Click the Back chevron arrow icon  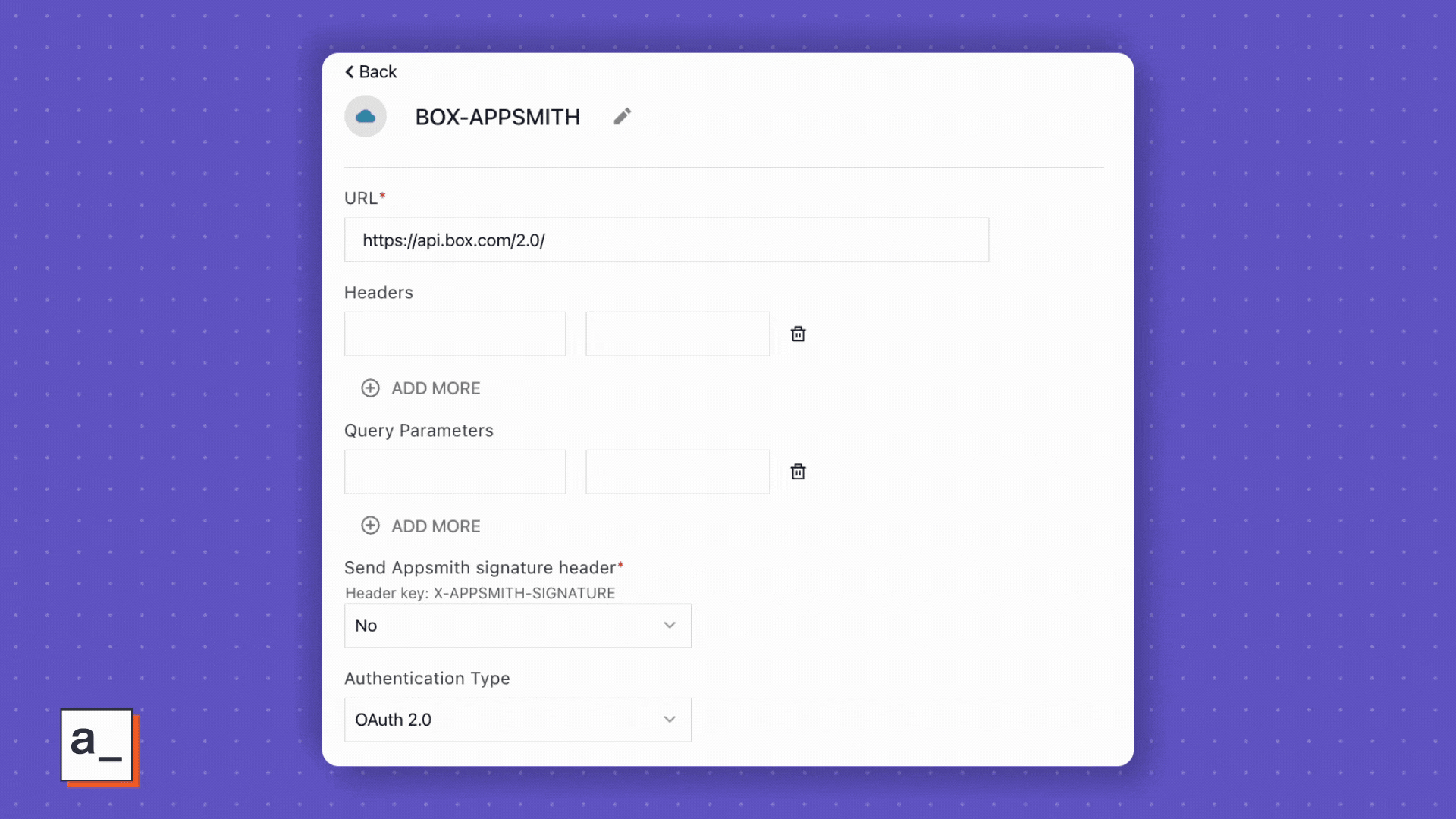(x=350, y=72)
